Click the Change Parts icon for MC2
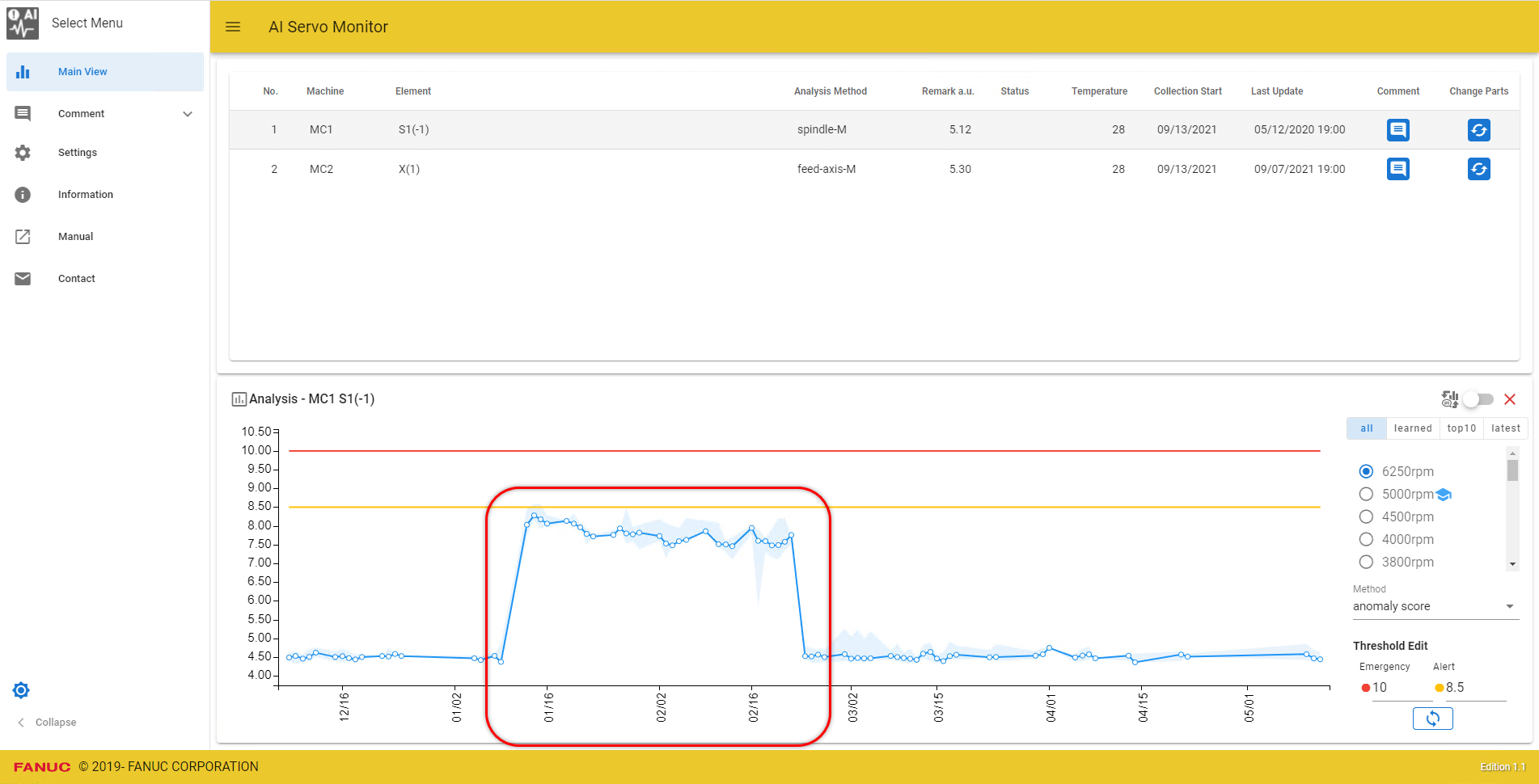Image resolution: width=1539 pixels, height=784 pixels. point(1479,169)
